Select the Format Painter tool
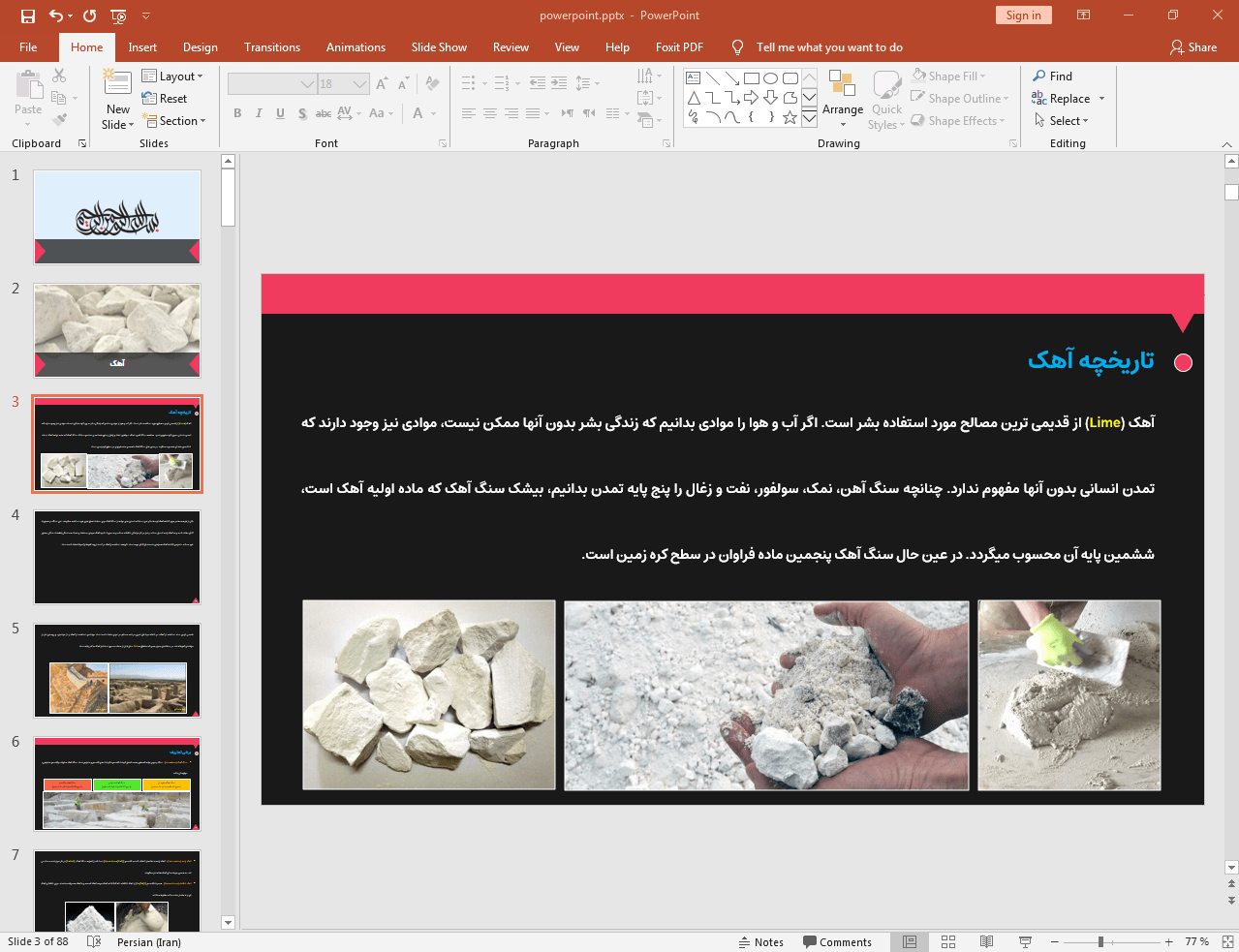This screenshot has width=1239, height=952. click(58, 120)
